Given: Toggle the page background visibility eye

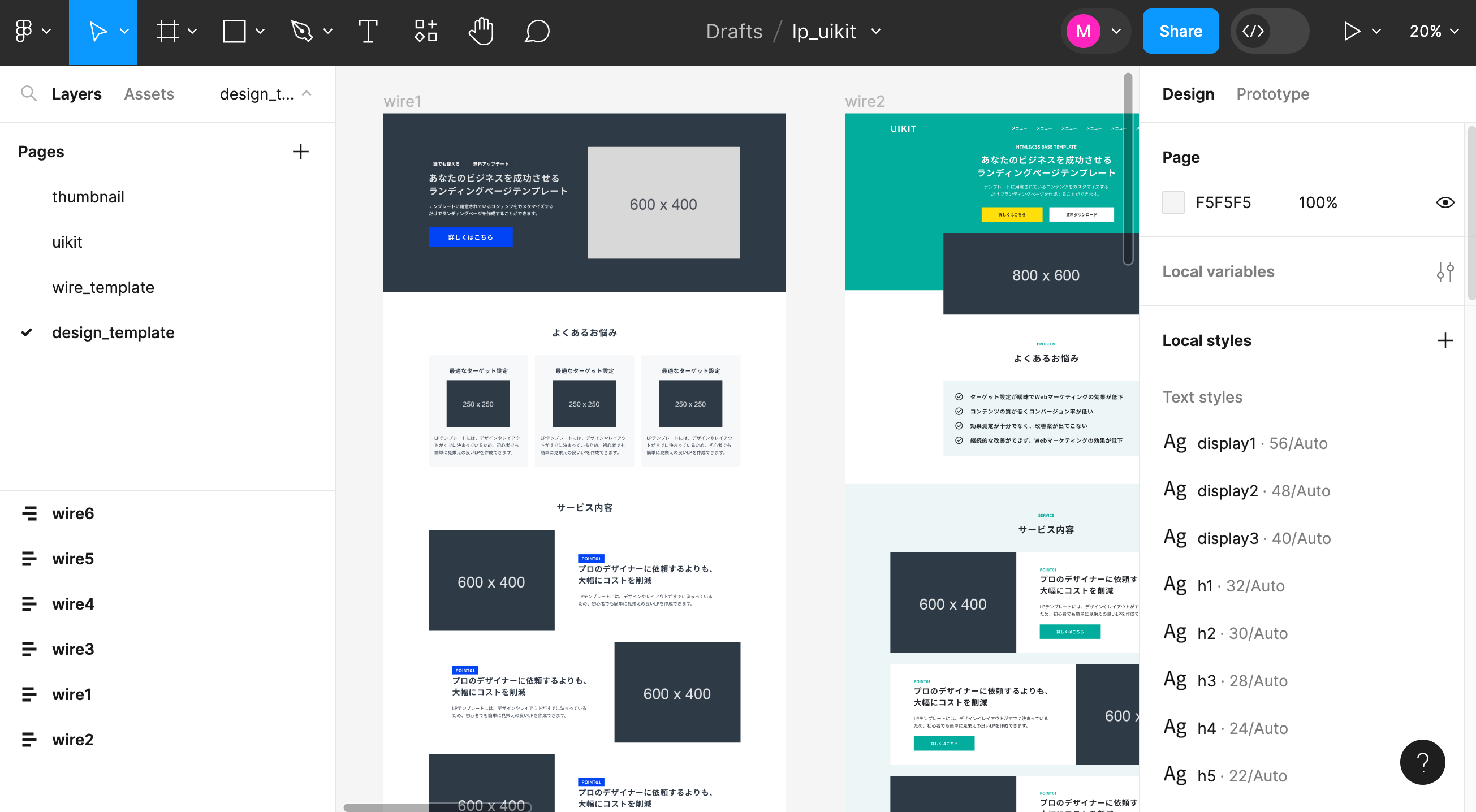Looking at the screenshot, I should tap(1445, 202).
